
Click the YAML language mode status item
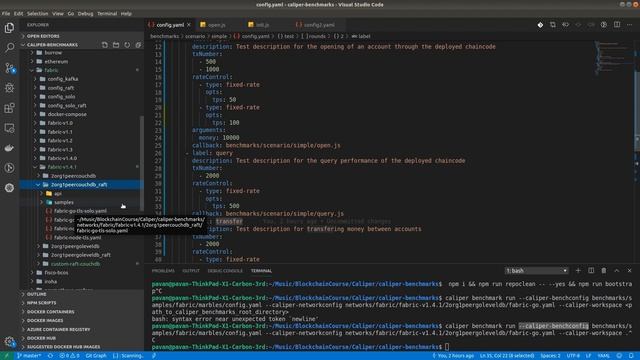[x=603, y=356]
